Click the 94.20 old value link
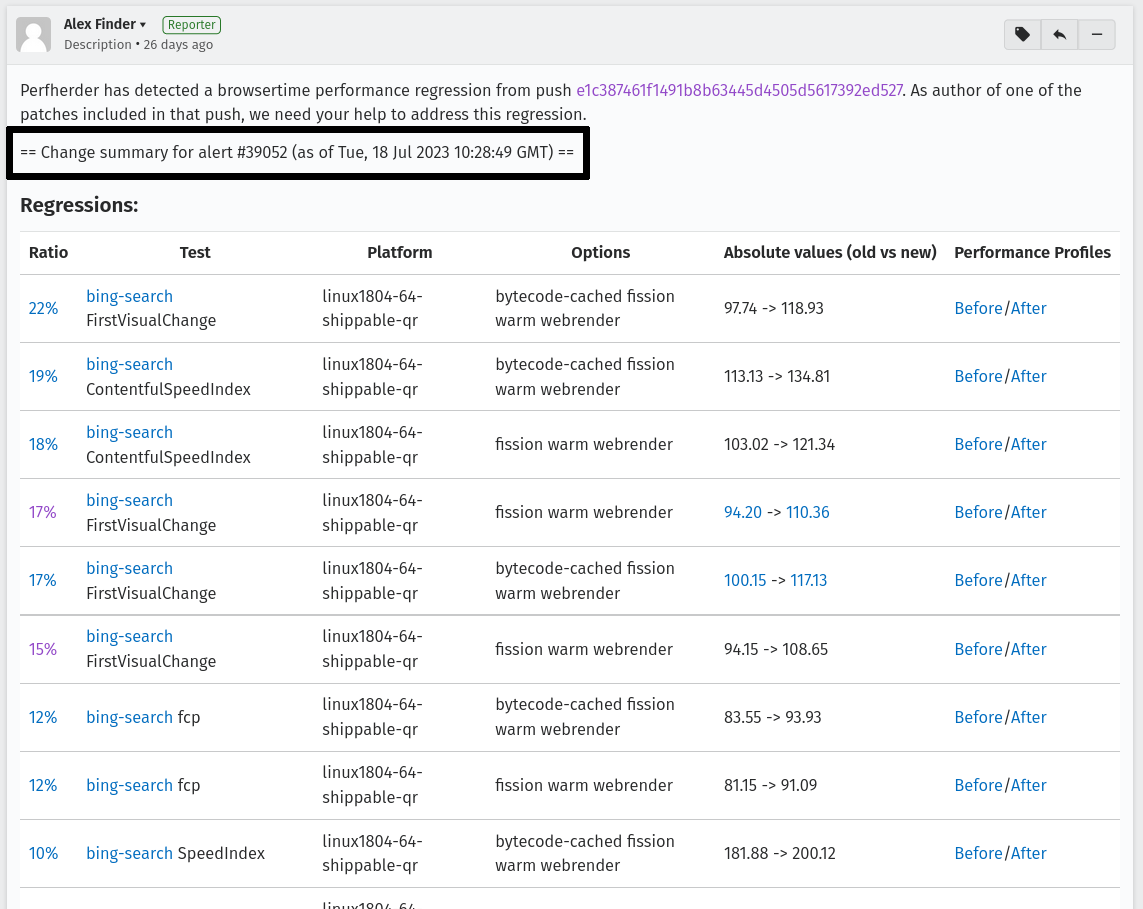1143x909 pixels. click(x=742, y=512)
